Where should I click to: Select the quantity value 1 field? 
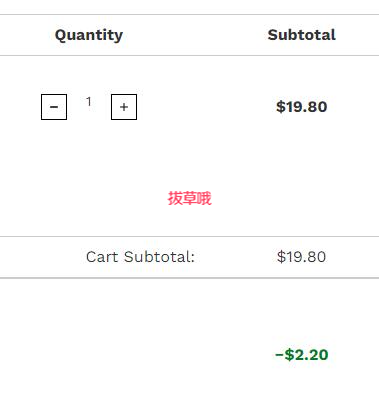[x=89, y=102]
